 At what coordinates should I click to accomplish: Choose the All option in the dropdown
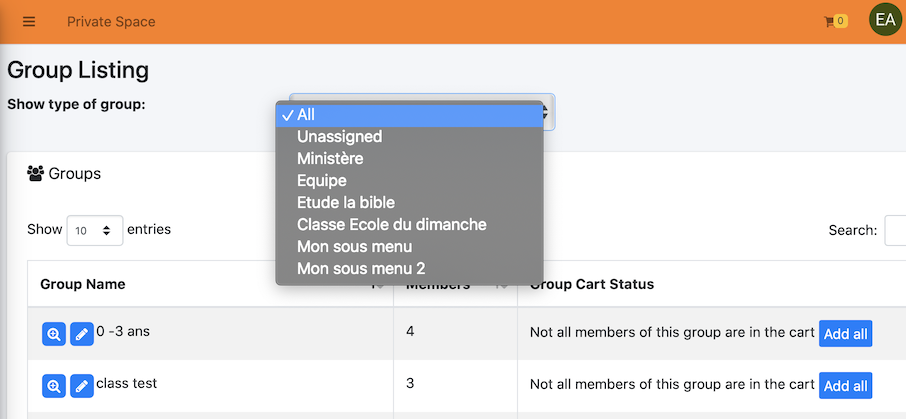coord(410,115)
